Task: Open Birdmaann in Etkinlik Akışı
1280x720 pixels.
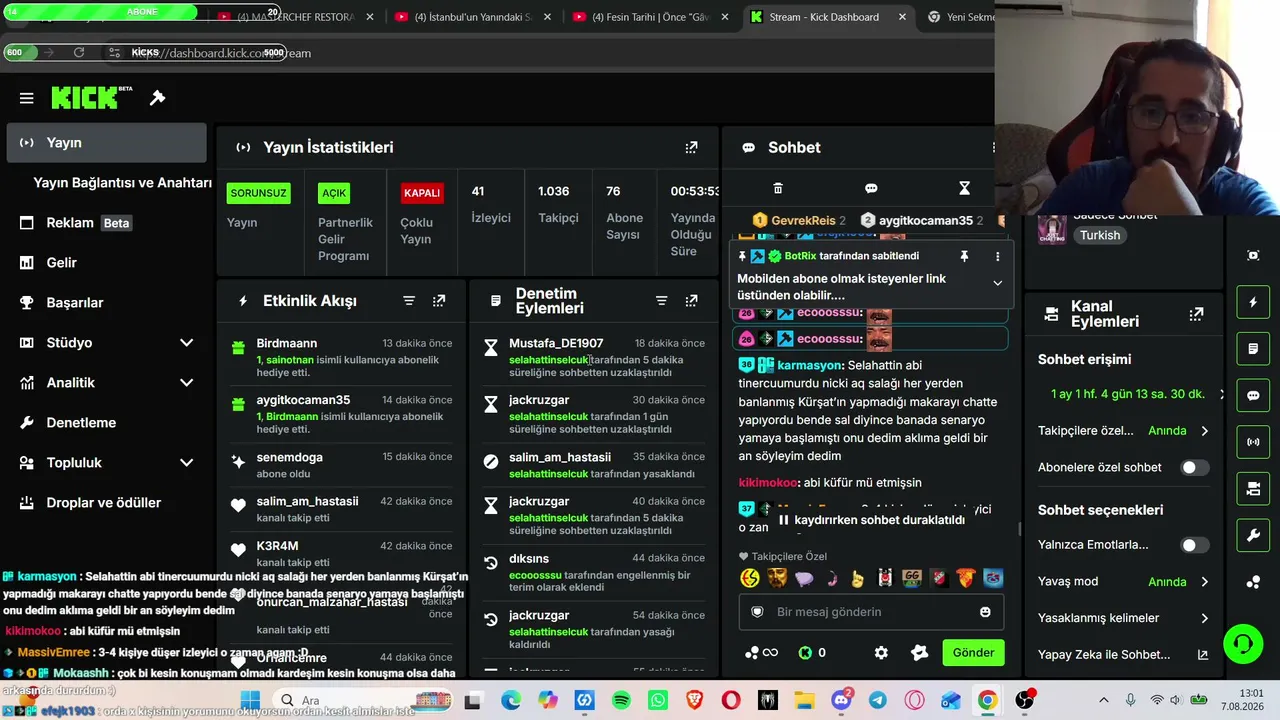Action: [287, 343]
